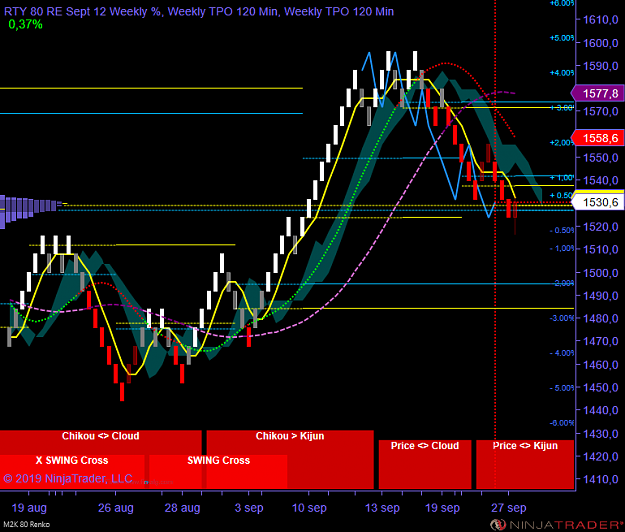Click the 1550,0 price axis label
The width and height of the screenshot is (625, 532).
click(600, 158)
